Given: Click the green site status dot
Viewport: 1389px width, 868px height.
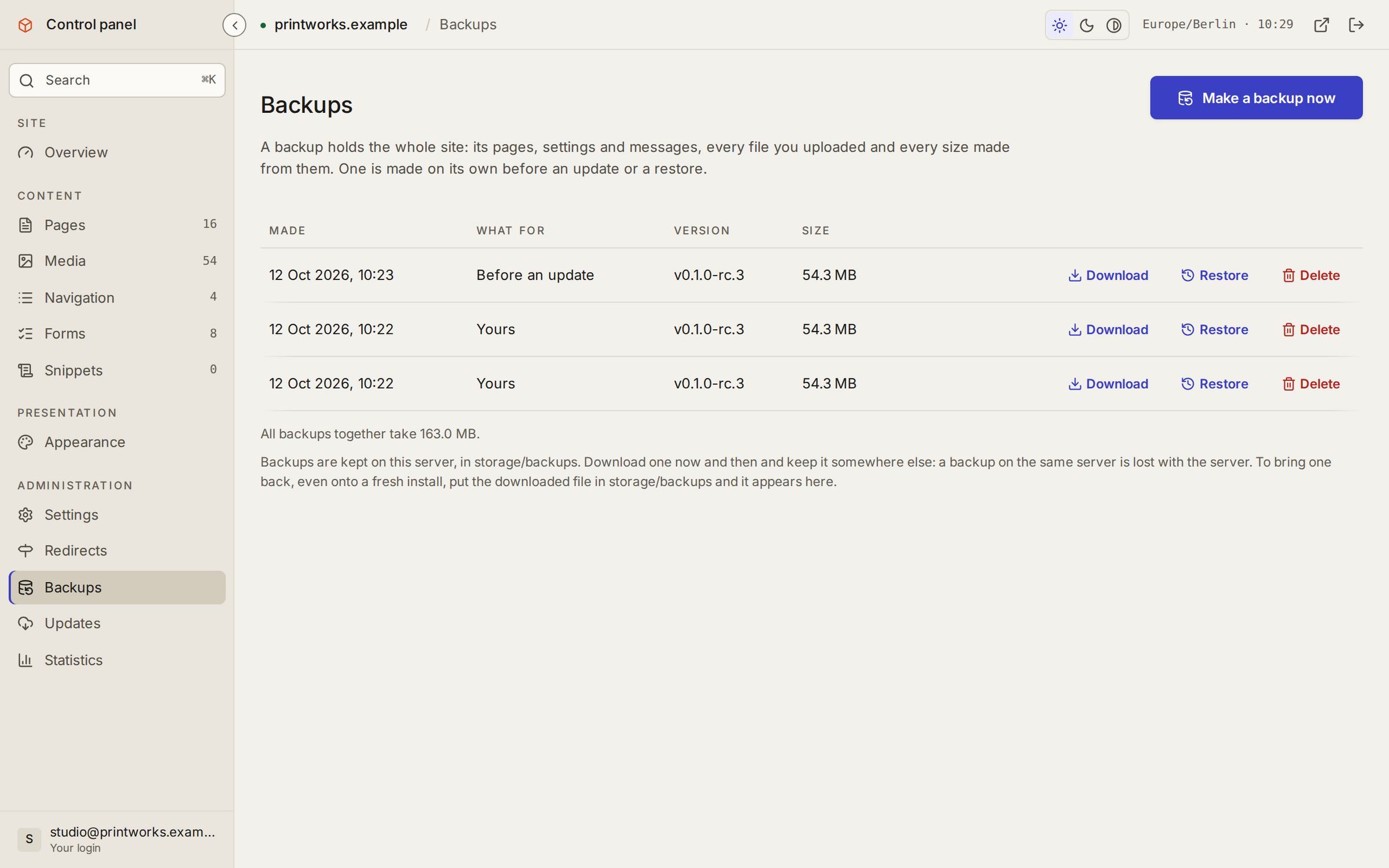Looking at the screenshot, I should [x=263, y=25].
